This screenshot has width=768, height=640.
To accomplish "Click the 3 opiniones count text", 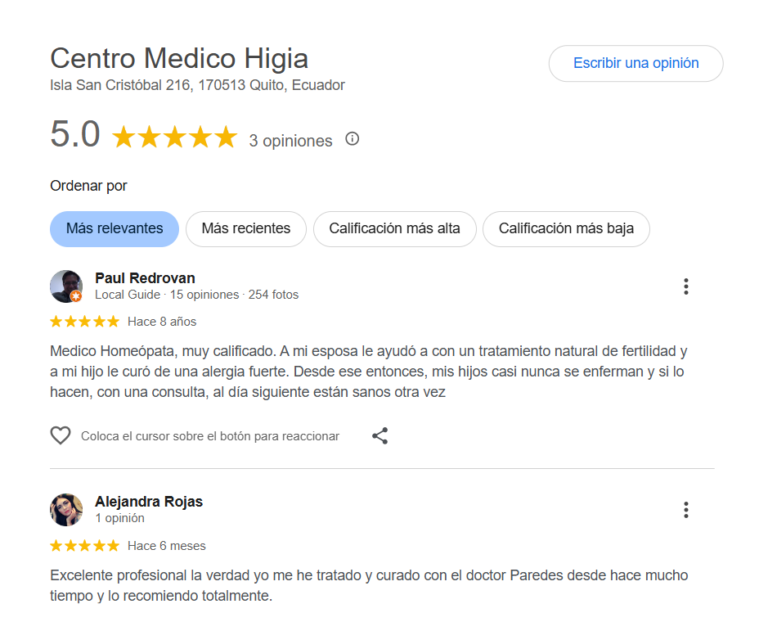I will (x=290, y=141).
